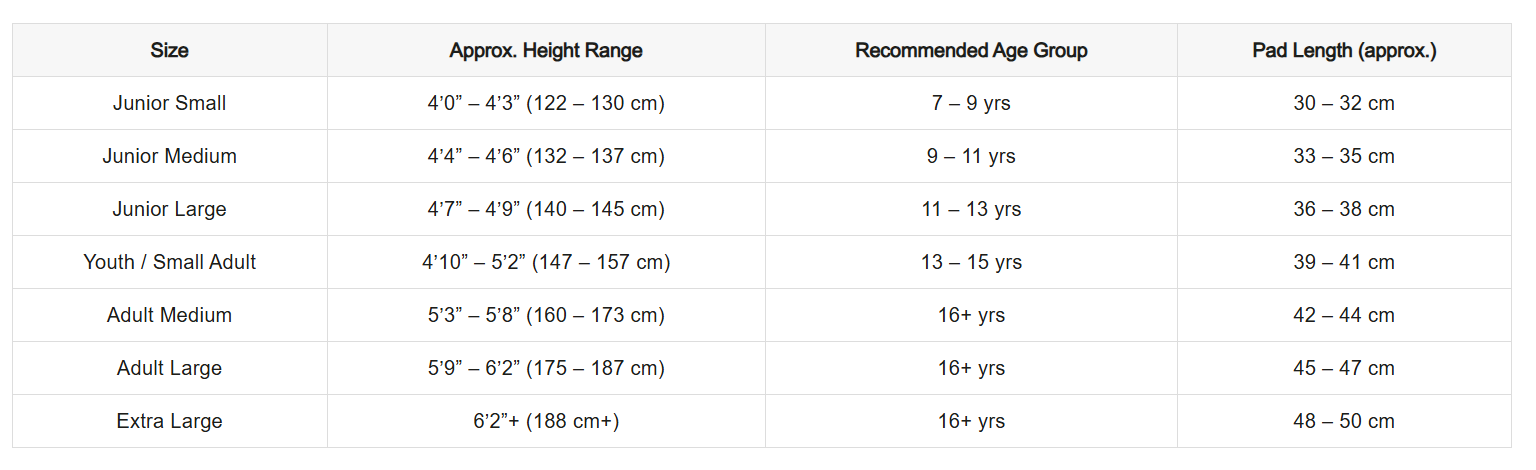Select the Recommended Age Group header
Image resolution: width=1536 pixels, height=470 pixels.
971,50
